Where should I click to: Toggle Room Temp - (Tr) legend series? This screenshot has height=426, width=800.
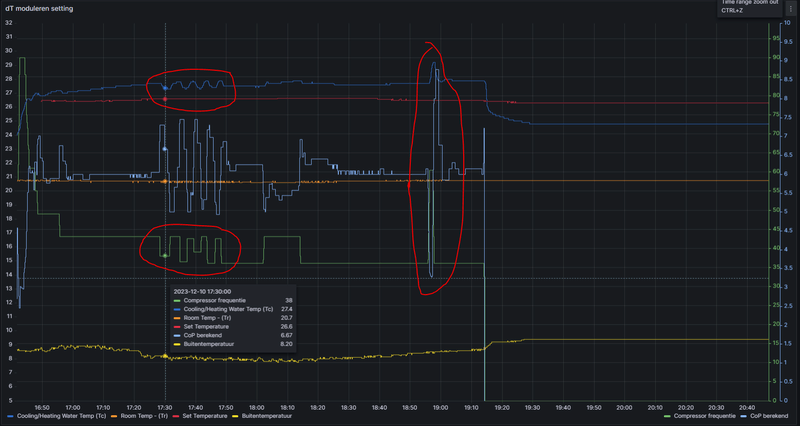pyautogui.click(x=140, y=416)
